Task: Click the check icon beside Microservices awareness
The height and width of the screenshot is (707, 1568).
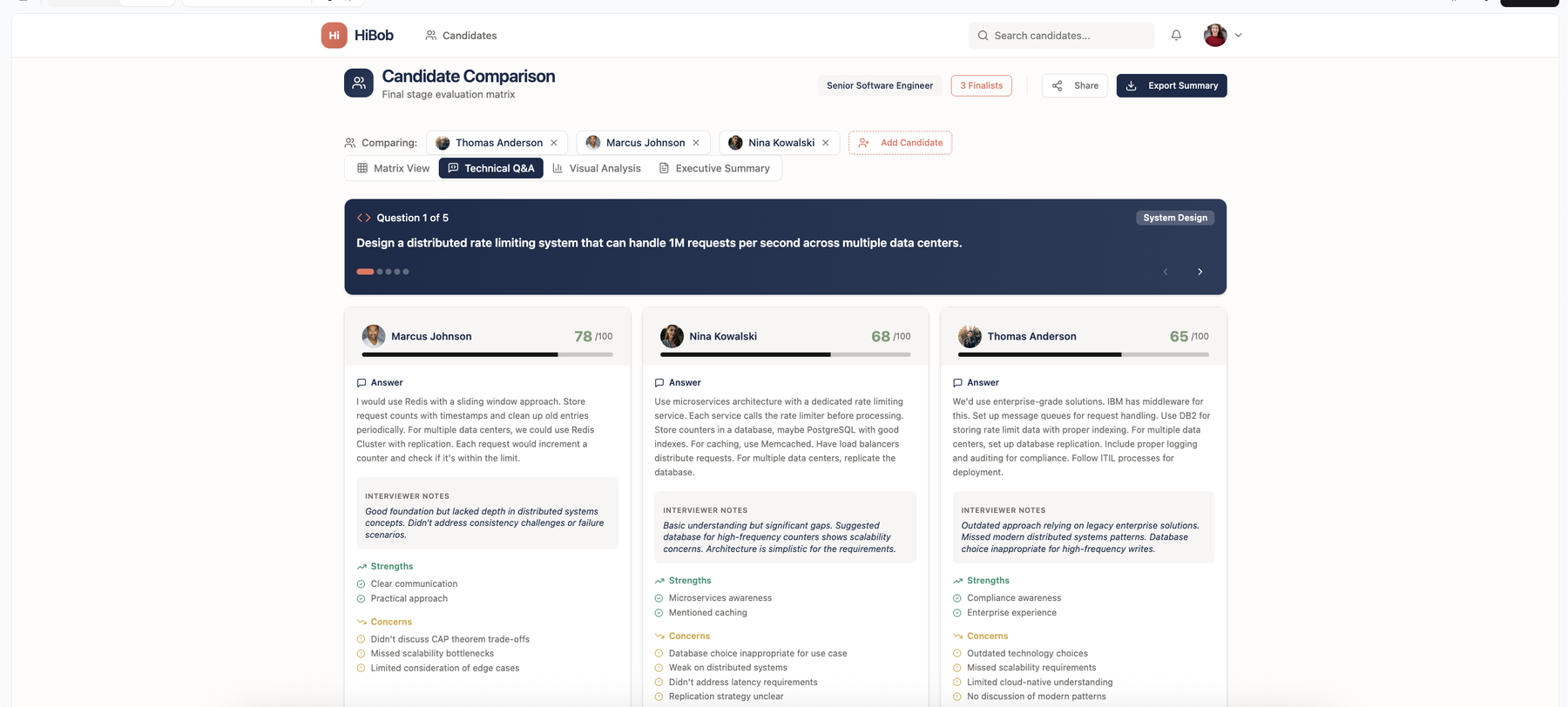Action: coord(659,598)
